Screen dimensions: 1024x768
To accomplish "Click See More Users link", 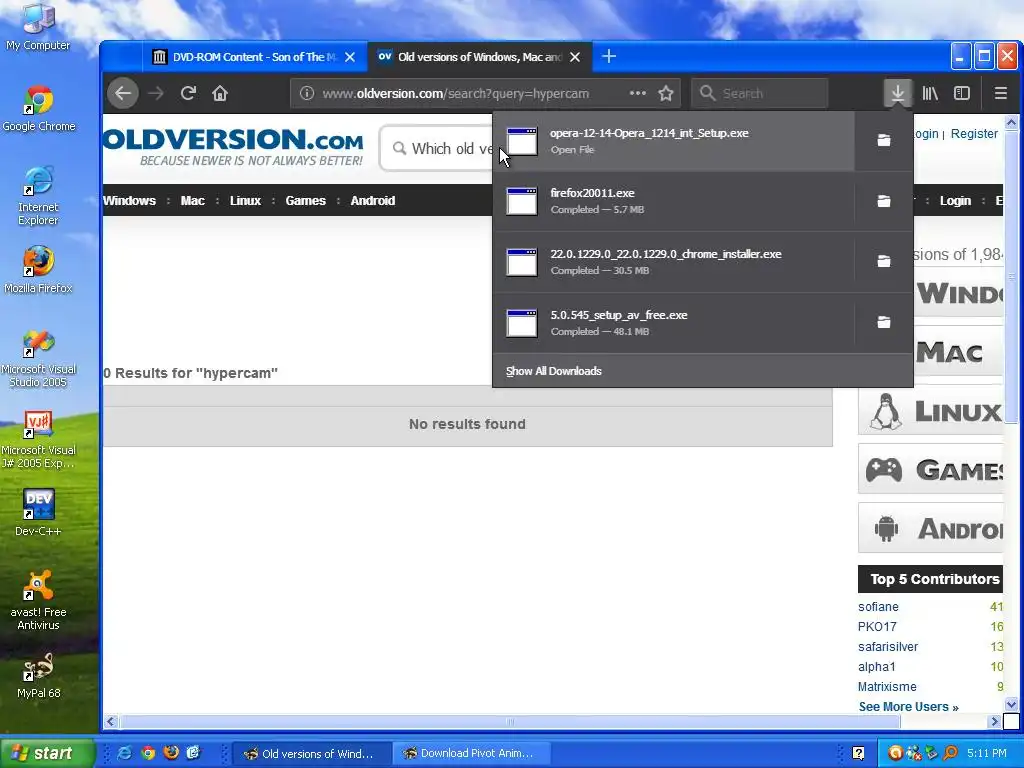I will [x=908, y=707].
